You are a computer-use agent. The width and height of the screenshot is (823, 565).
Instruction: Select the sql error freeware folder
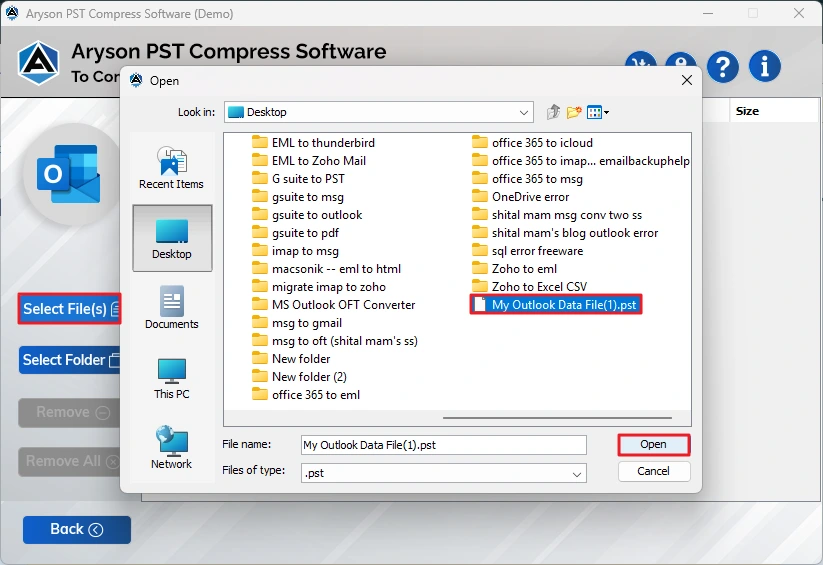click(527, 250)
